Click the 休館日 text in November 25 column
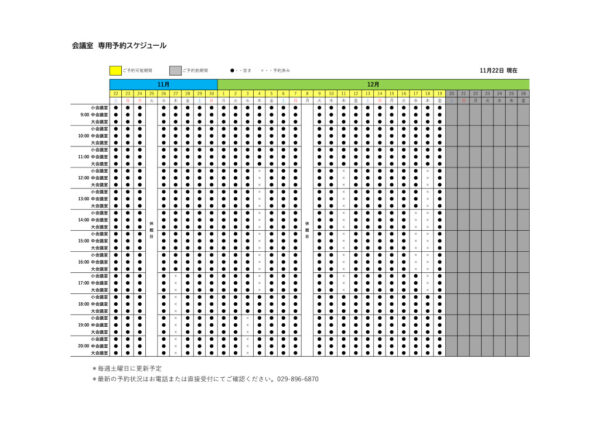This screenshot has width=600, height=424. [152, 230]
